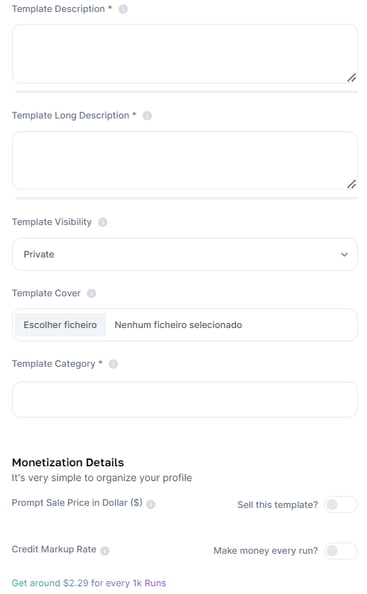Open the Template Category selection field
This screenshot has width=367, height=594.
184,400
